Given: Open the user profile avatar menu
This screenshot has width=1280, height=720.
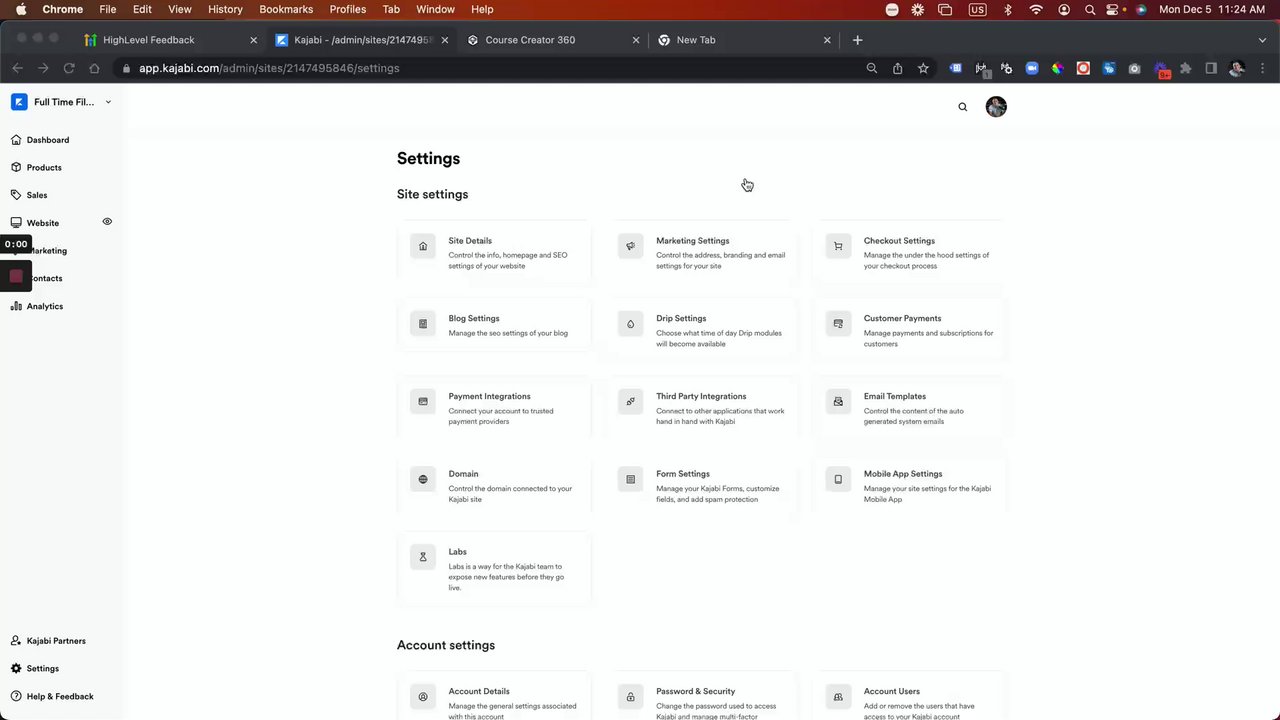Looking at the screenshot, I should pyautogui.click(x=996, y=107).
